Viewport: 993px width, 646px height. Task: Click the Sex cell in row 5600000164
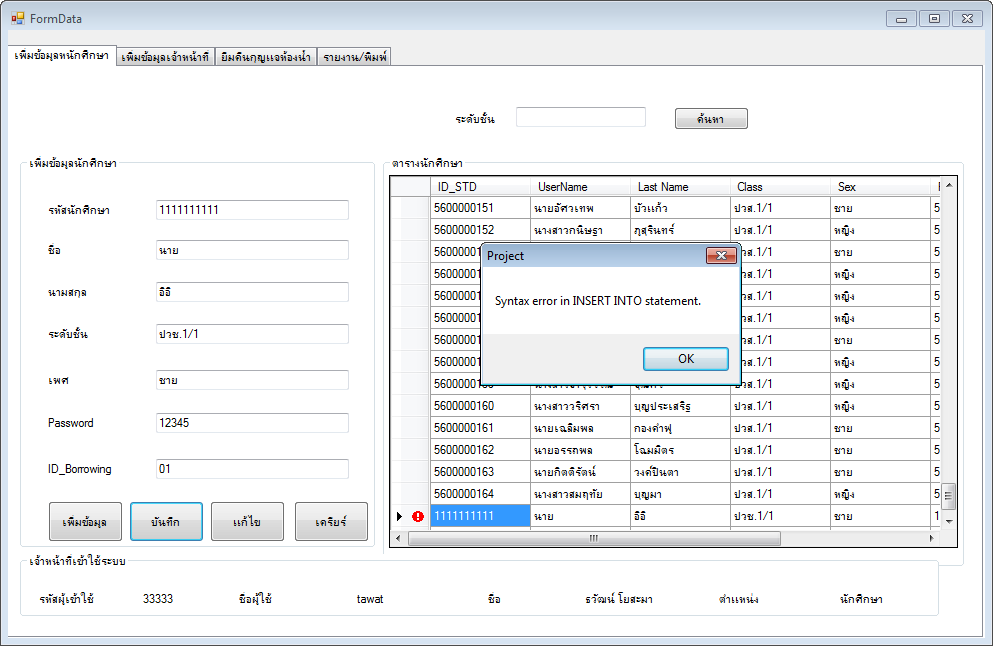click(x=880, y=494)
